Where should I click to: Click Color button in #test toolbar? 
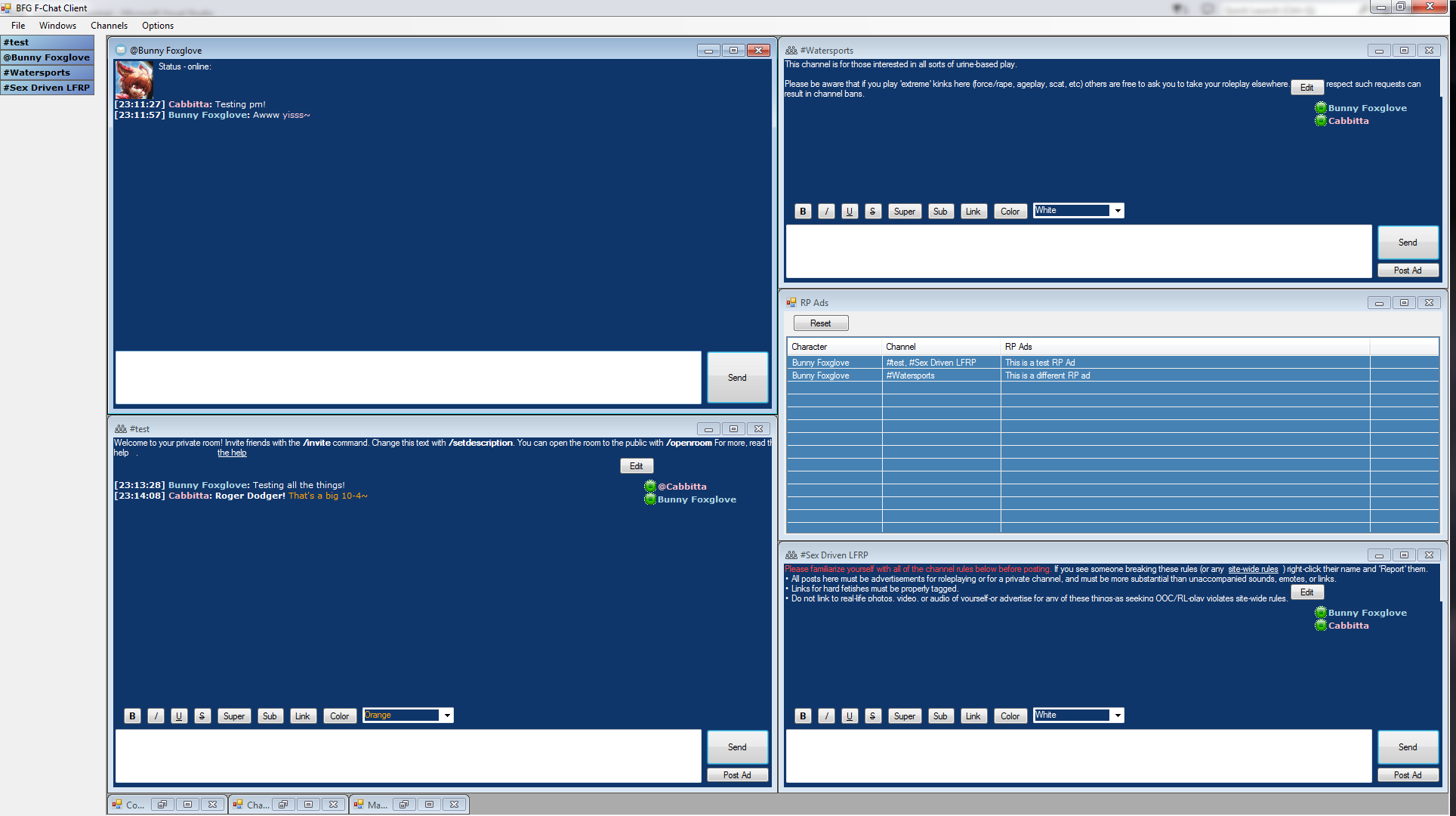click(x=339, y=716)
